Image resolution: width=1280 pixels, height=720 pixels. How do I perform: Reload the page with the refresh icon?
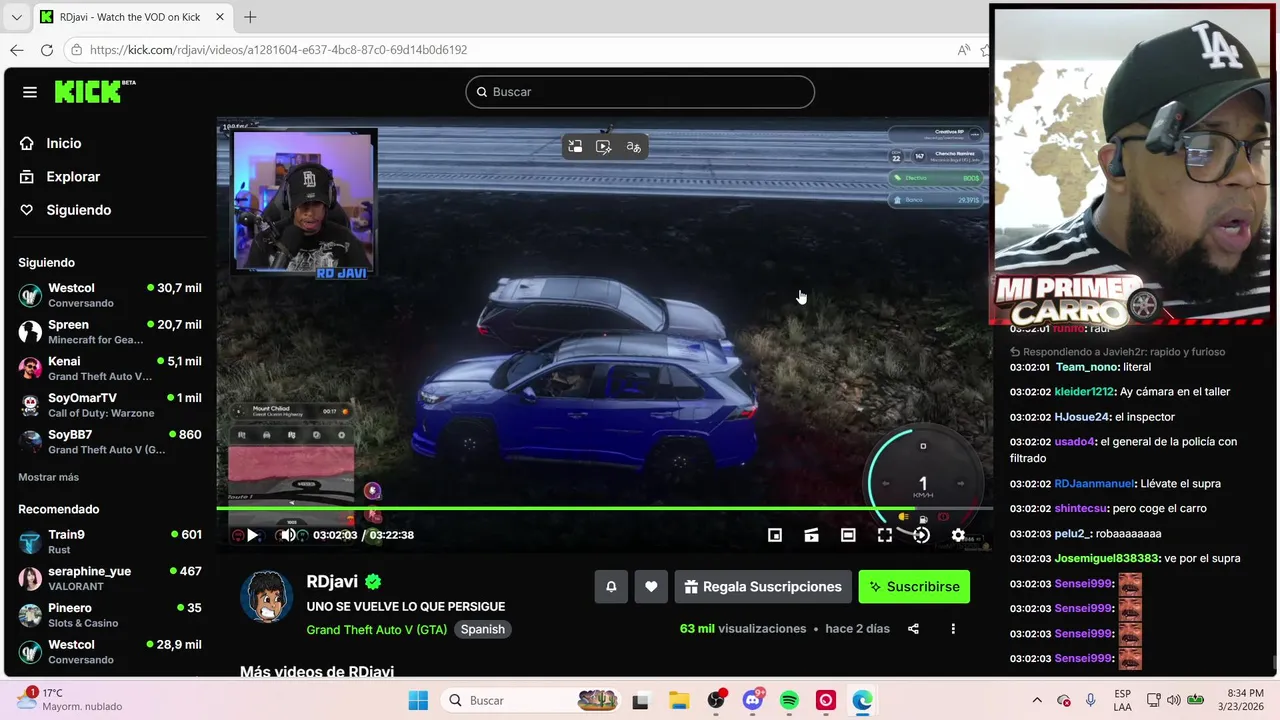47,50
